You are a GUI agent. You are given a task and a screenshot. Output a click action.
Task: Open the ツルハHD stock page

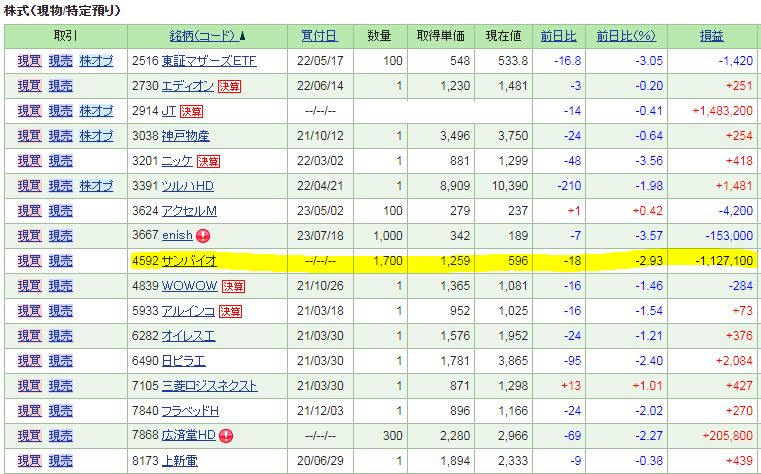click(x=188, y=186)
